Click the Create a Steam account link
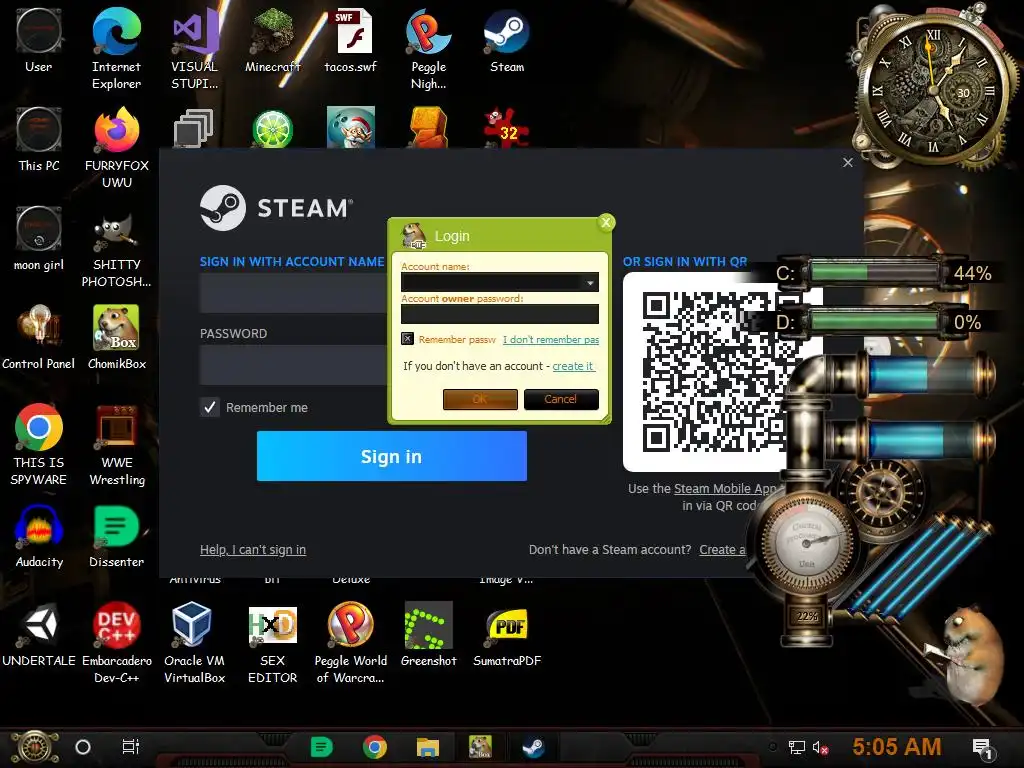The height and width of the screenshot is (768, 1024). [x=722, y=550]
